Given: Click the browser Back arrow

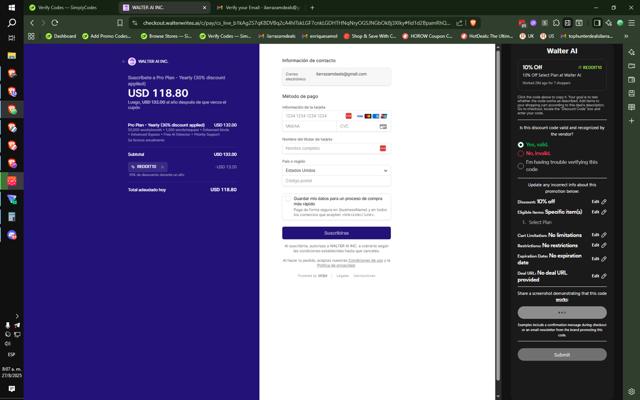Looking at the screenshot, I should click(32, 23).
